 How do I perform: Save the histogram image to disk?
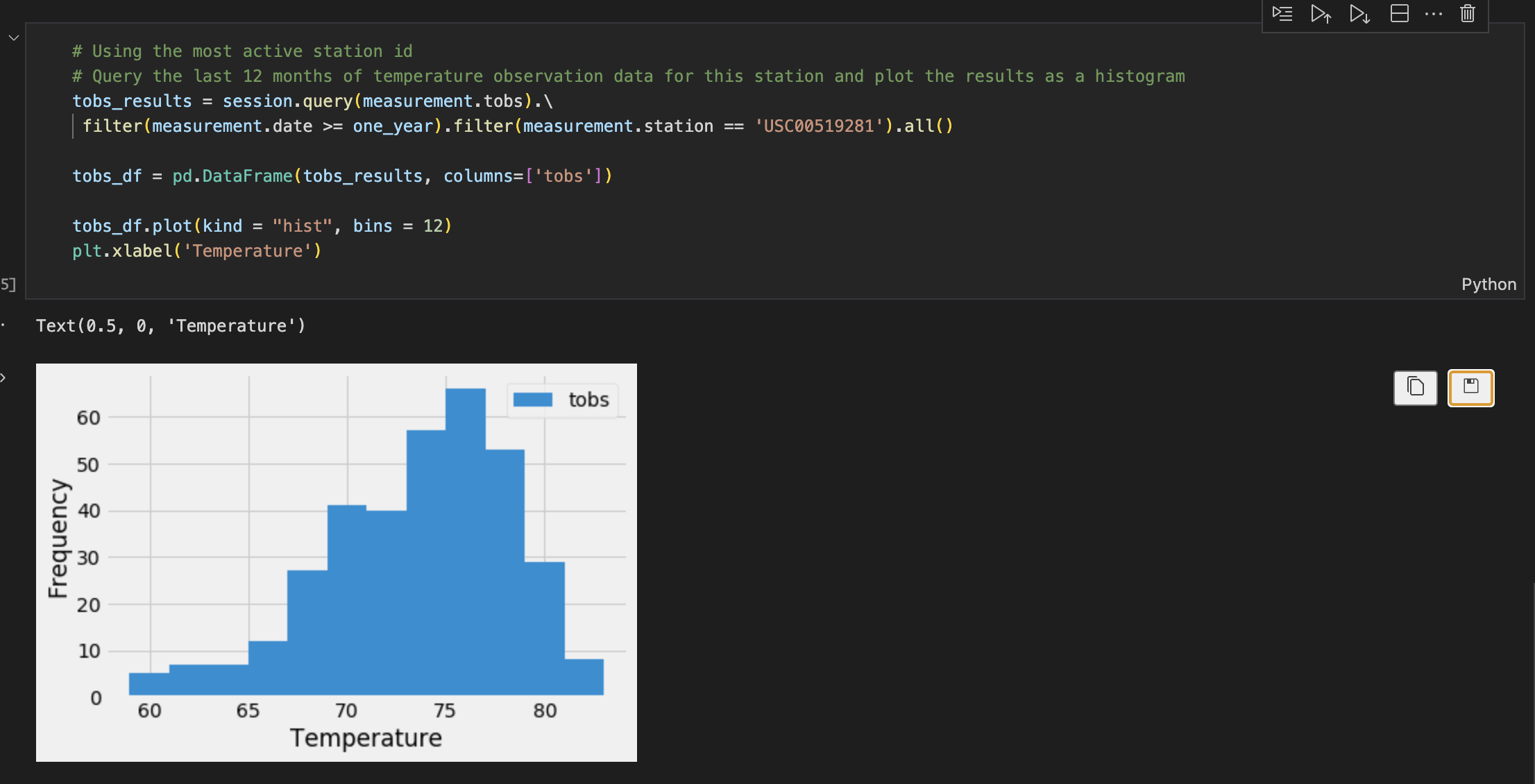pos(1470,387)
